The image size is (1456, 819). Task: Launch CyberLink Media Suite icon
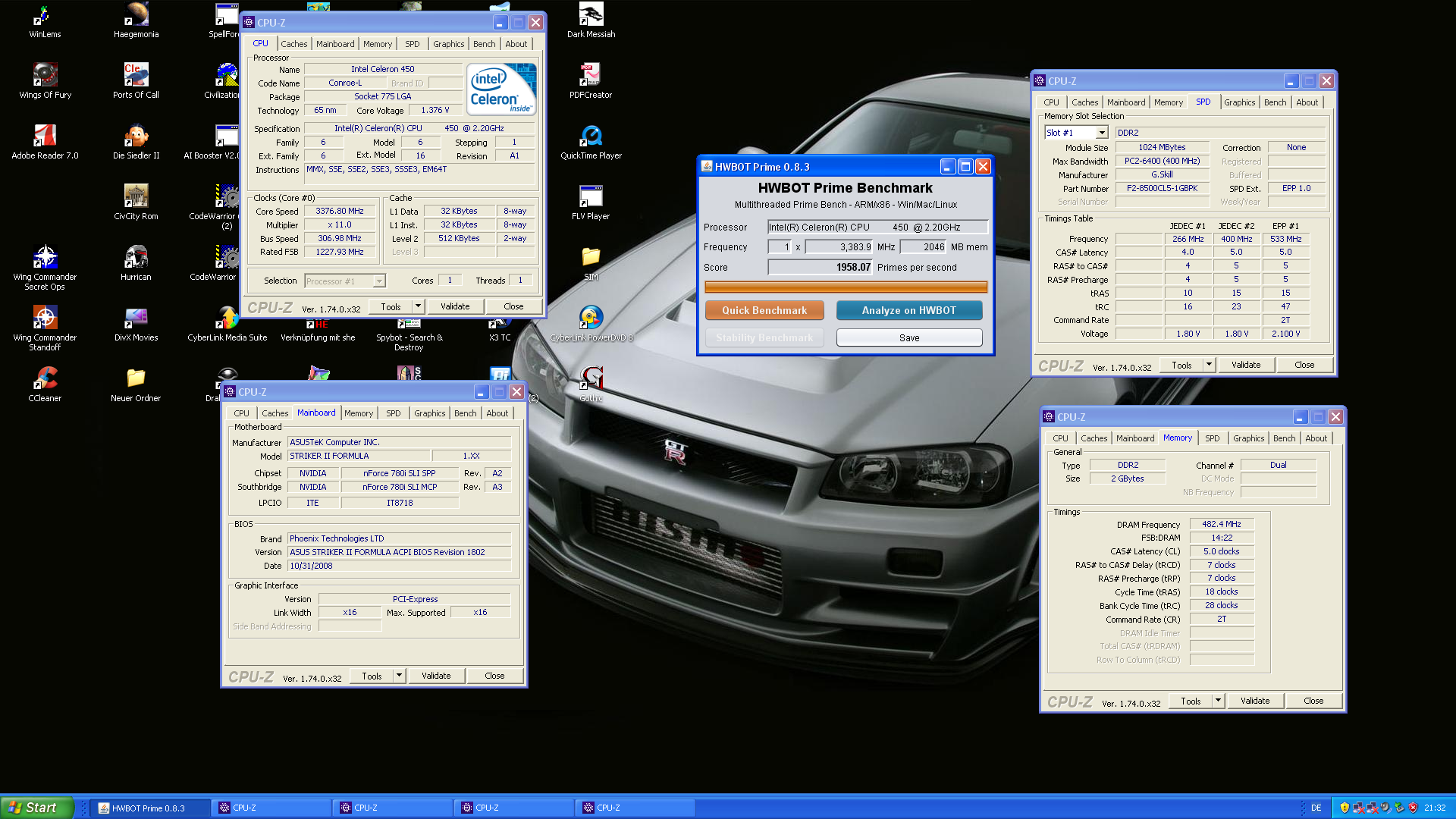click(x=227, y=324)
